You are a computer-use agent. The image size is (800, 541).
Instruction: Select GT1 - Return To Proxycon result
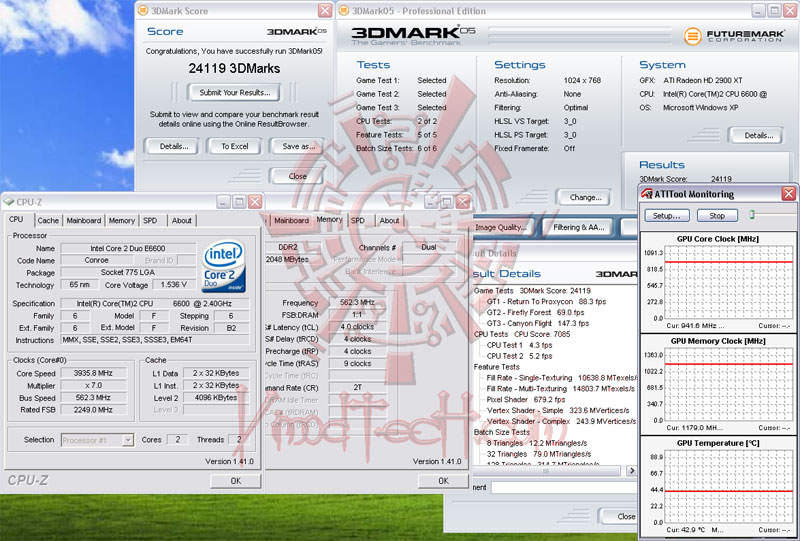pyautogui.click(x=546, y=302)
